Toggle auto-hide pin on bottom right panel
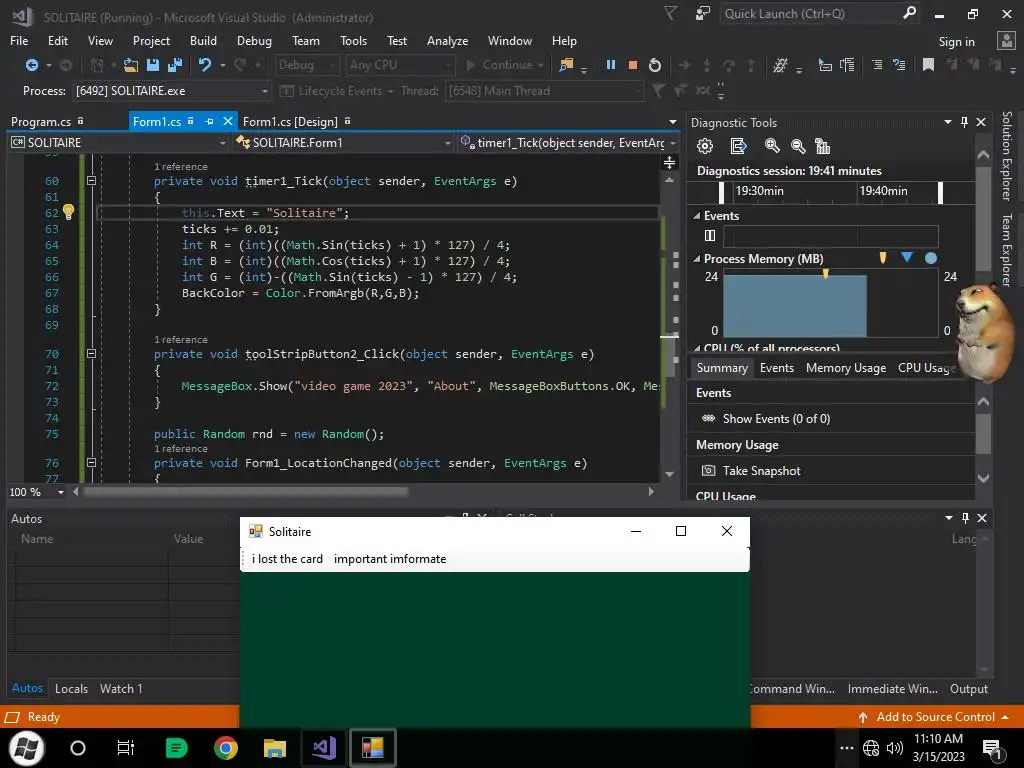The width and height of the screenshot is (1024, 768). coord(965,518)
